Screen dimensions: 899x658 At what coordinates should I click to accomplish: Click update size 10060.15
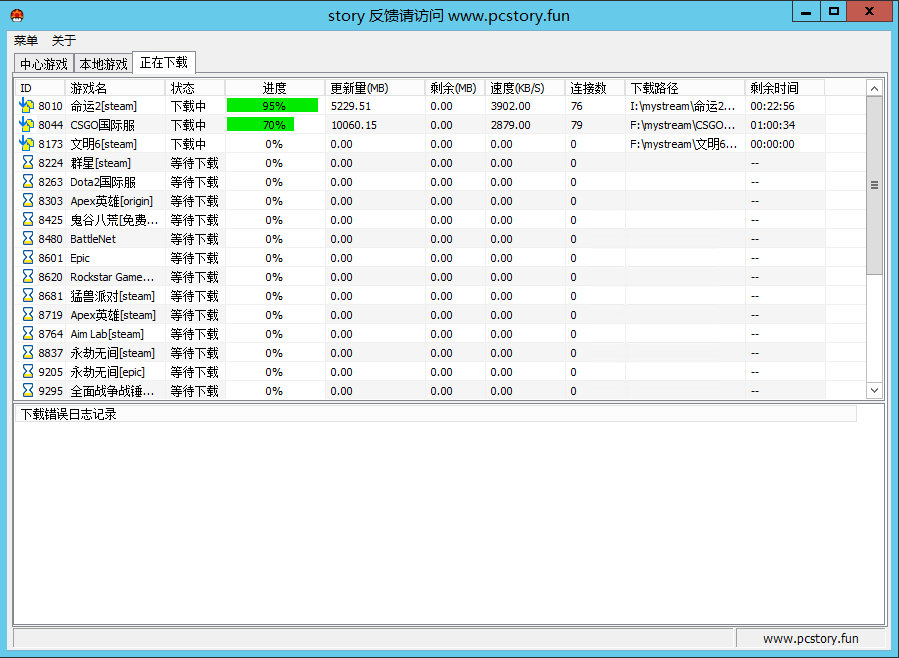click(x=354, y=125)
